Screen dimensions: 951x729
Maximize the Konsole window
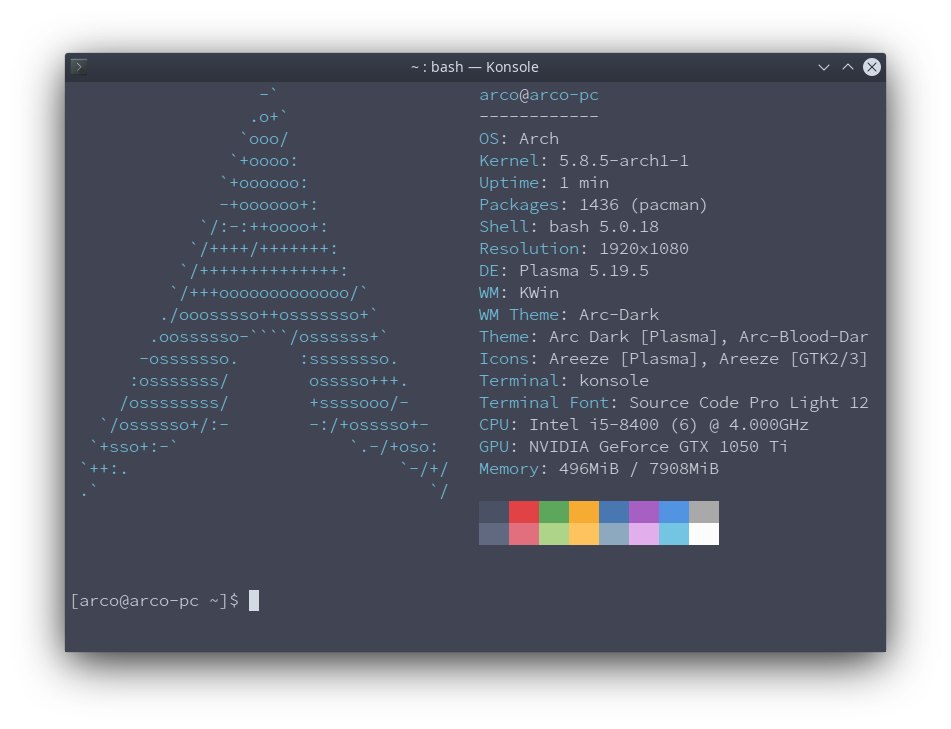pos(848,67)
